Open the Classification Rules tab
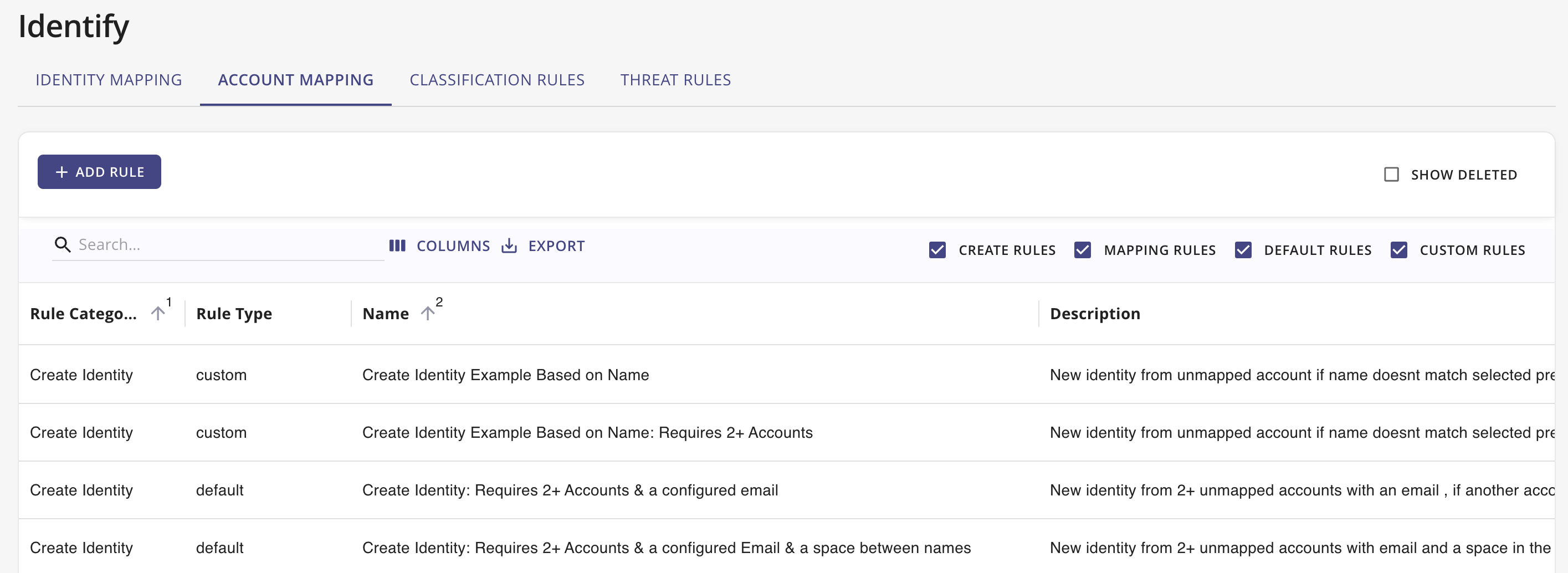Viewport: 1568px width, 573px height. point(496,80)
